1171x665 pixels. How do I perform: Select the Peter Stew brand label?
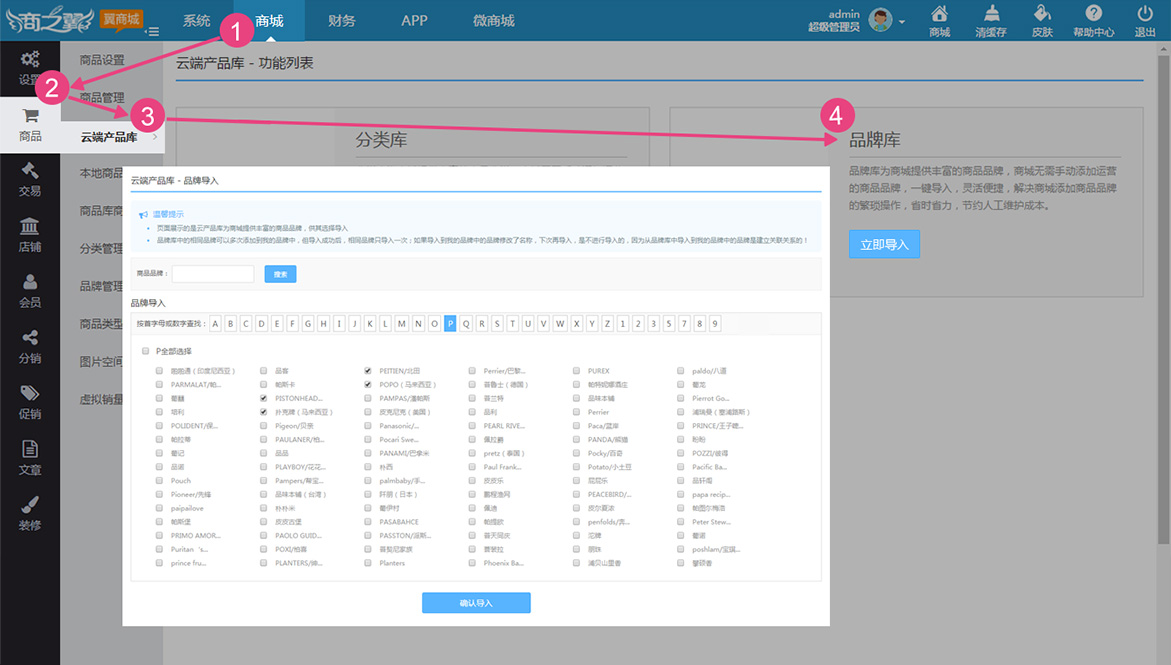(712, 522)
